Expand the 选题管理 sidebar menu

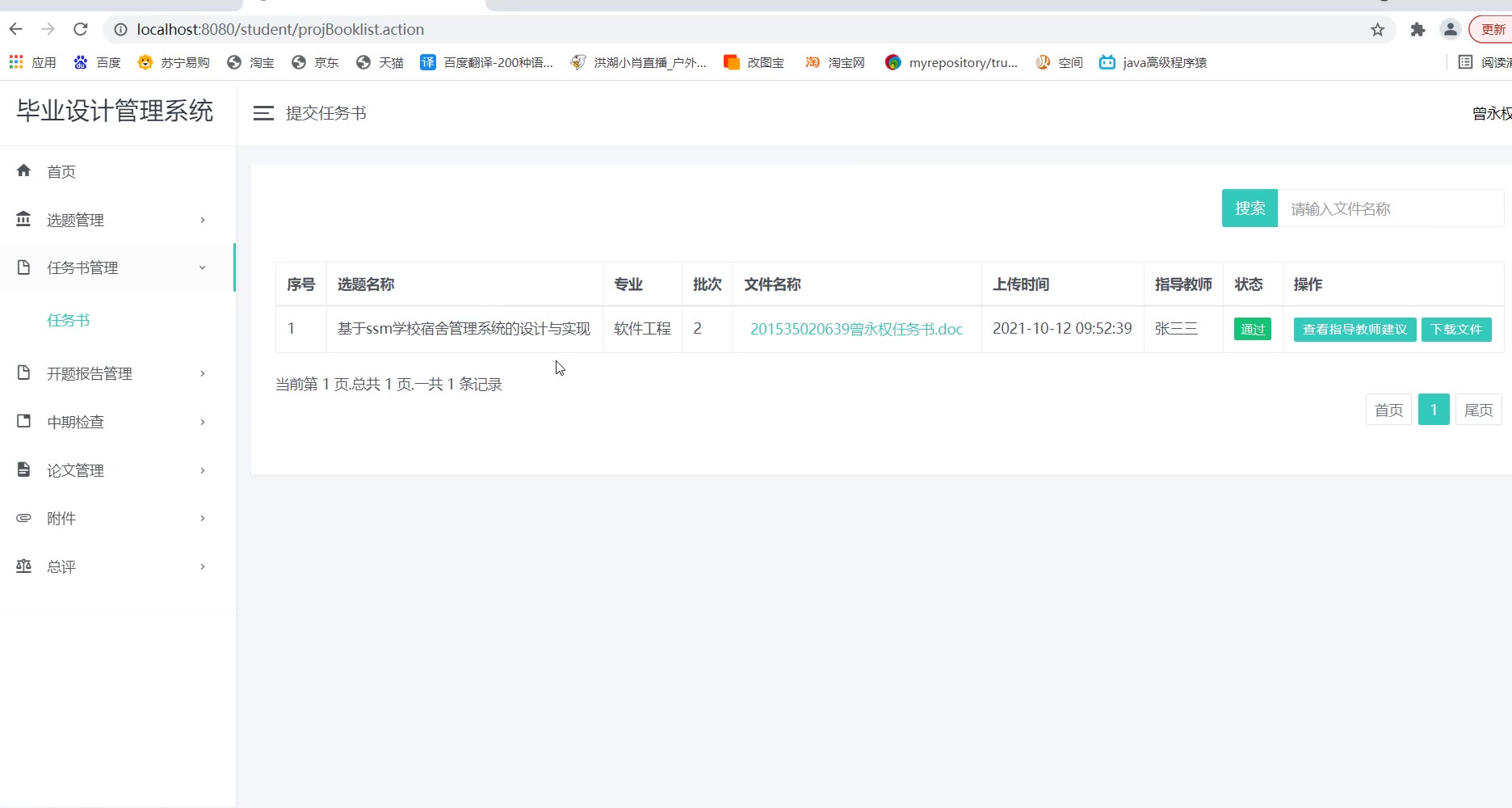(117, 220)
